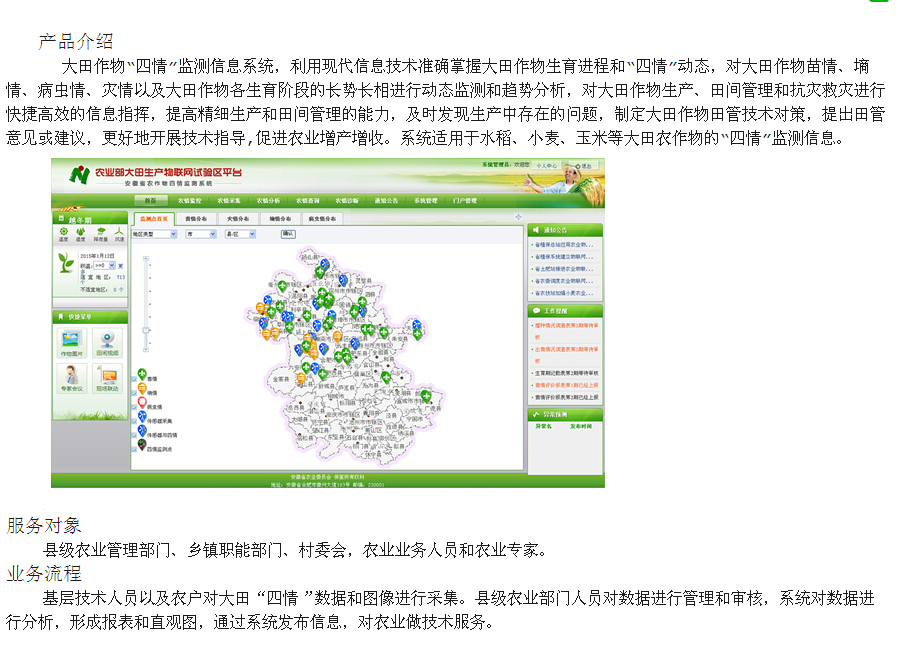901x666 pixels.
Task: Launch the 专家会议 expert meeting icon
Action: point(71,378)
